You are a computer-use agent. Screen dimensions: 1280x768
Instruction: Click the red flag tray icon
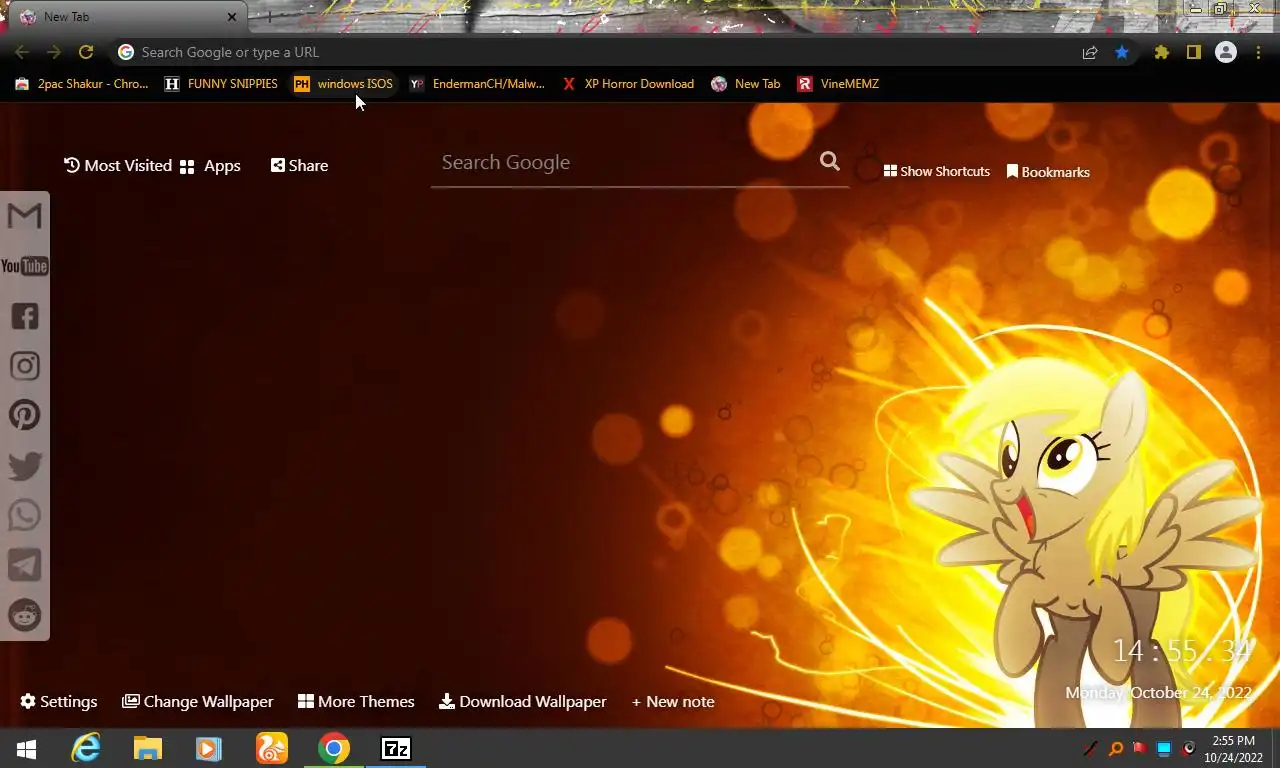click(x=1140, y=748)
